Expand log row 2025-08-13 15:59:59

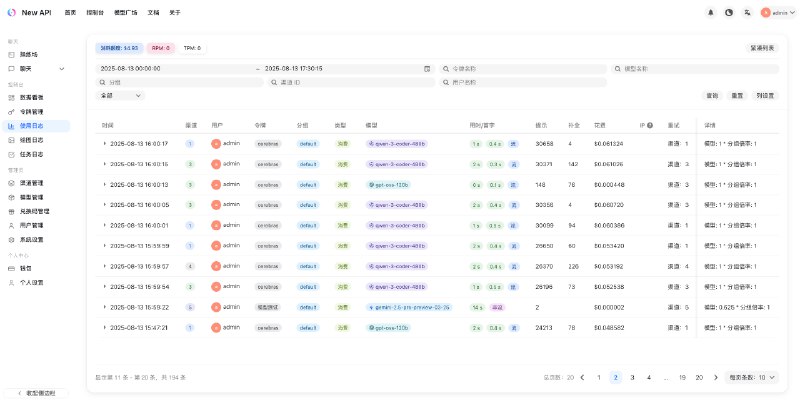pyautogui.click(x=105, y=246)
